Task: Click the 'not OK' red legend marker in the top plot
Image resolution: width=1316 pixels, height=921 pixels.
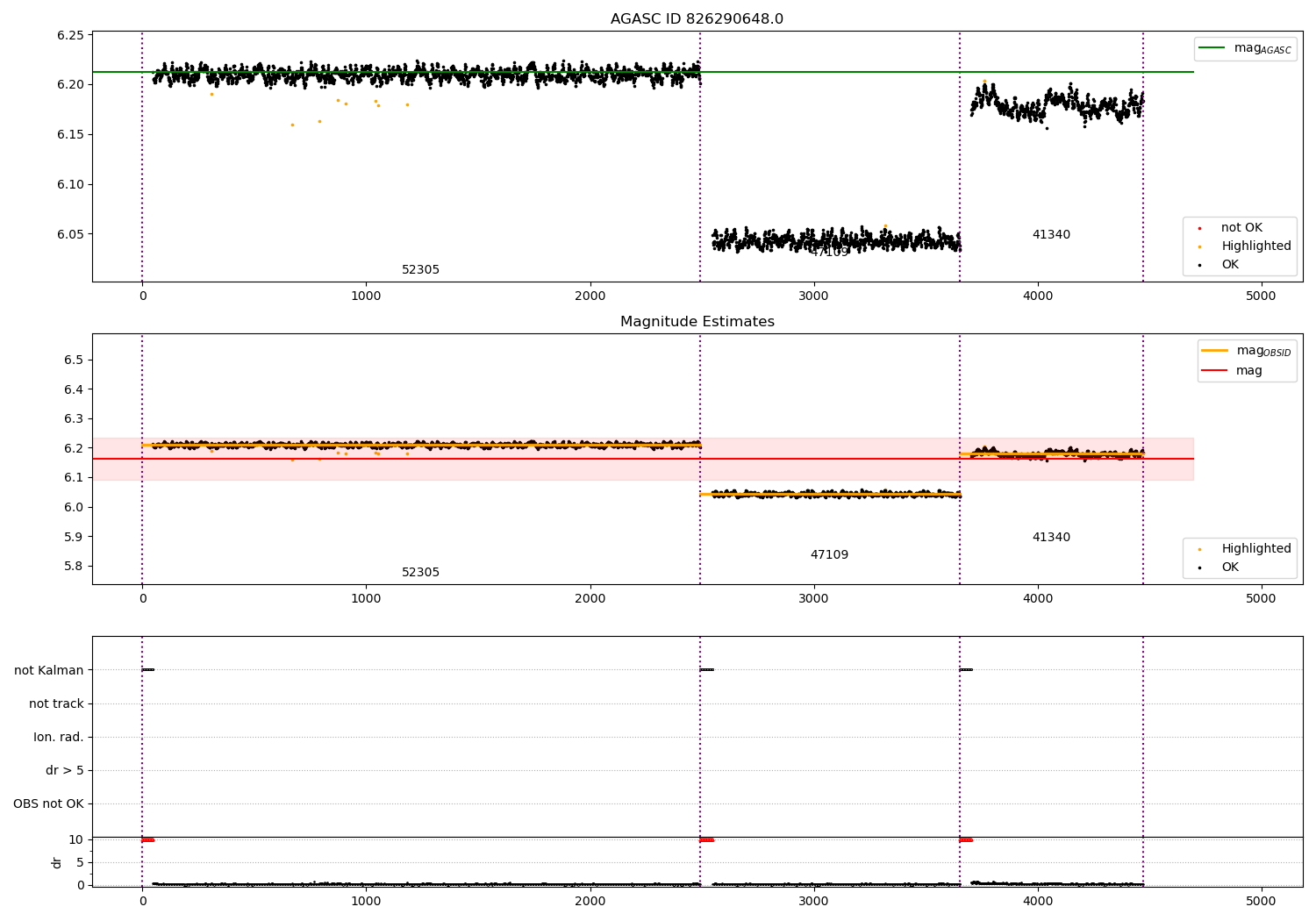Action: click(1199, 228)
